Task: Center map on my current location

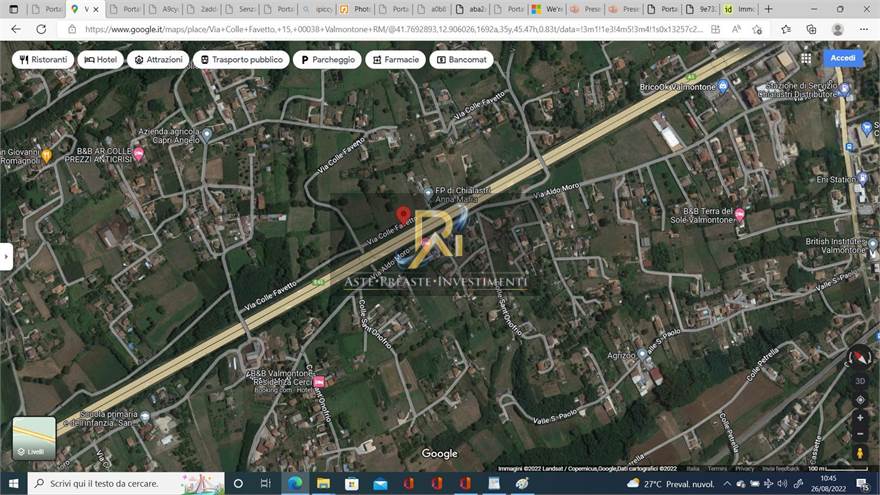Action: pyautogui.click(x=860, y=399)
